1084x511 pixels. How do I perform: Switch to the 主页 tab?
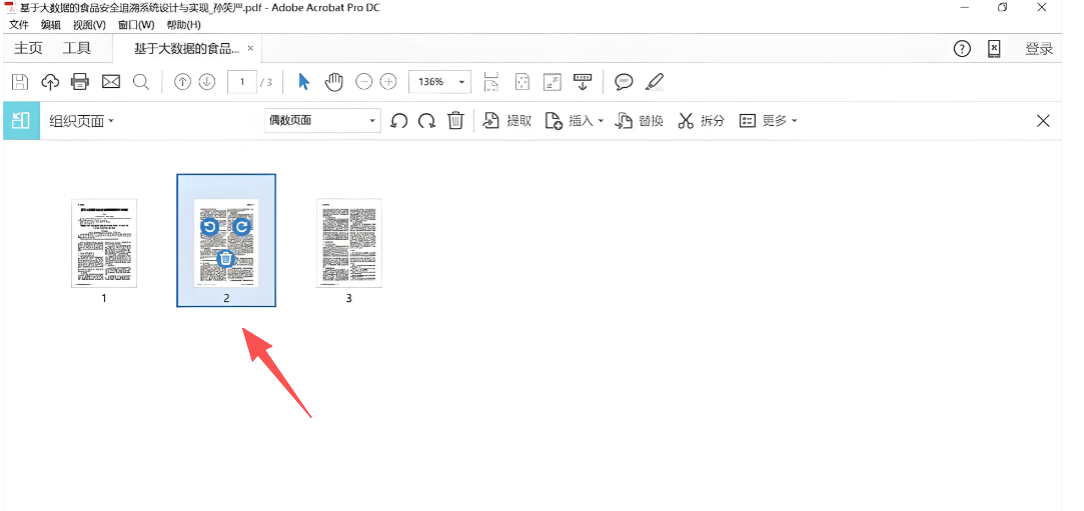coord(28,48)
